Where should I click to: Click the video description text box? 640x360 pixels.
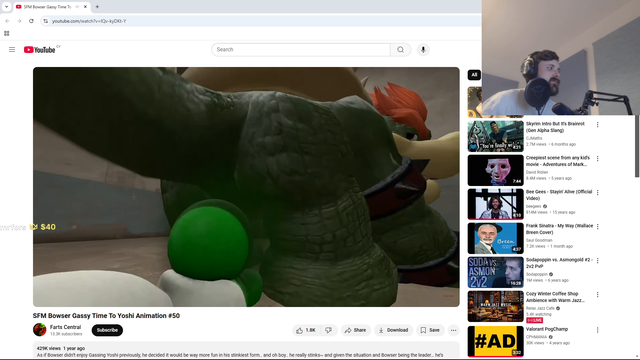click(x=246, y=351)
